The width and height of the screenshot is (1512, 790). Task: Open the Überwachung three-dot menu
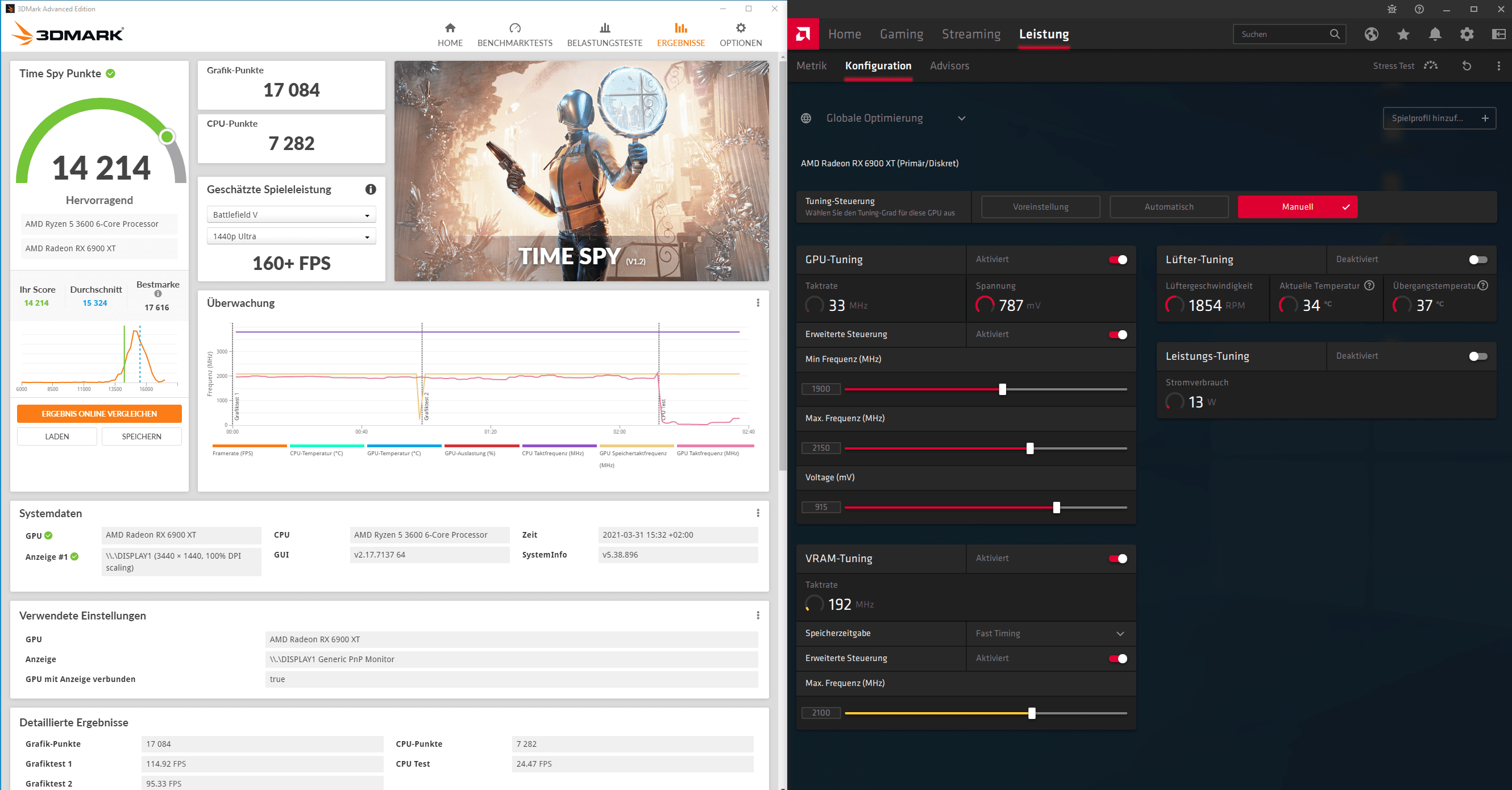[x=758, y=303]
